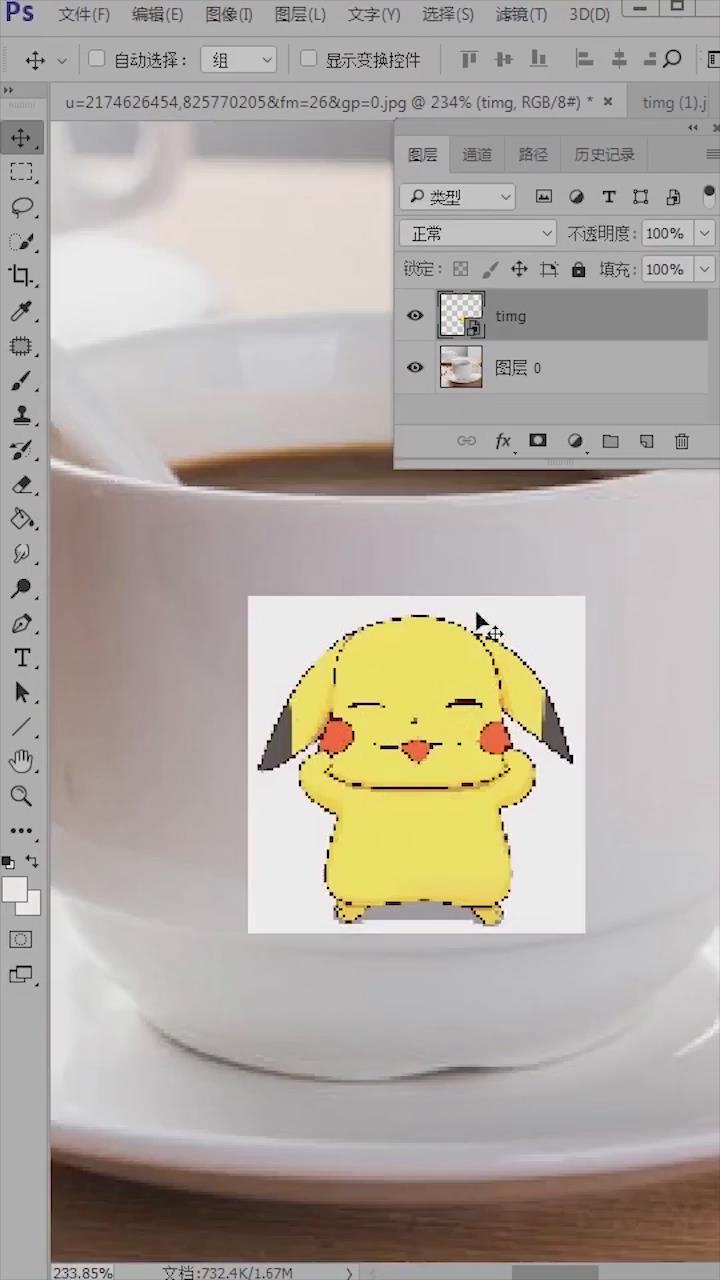Viewport: 720px width, 1280px height.
Task: Select the Paint Bucket tool
Action: click(x=22, y=519)
